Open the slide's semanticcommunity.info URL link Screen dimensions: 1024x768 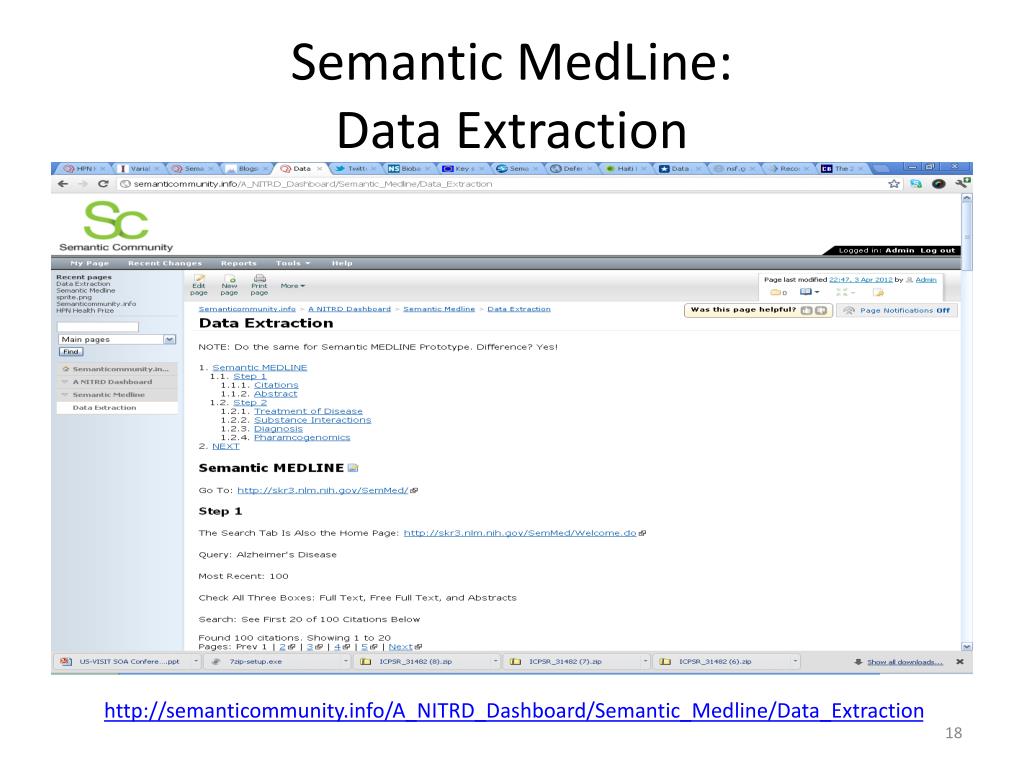pos(514,711)
